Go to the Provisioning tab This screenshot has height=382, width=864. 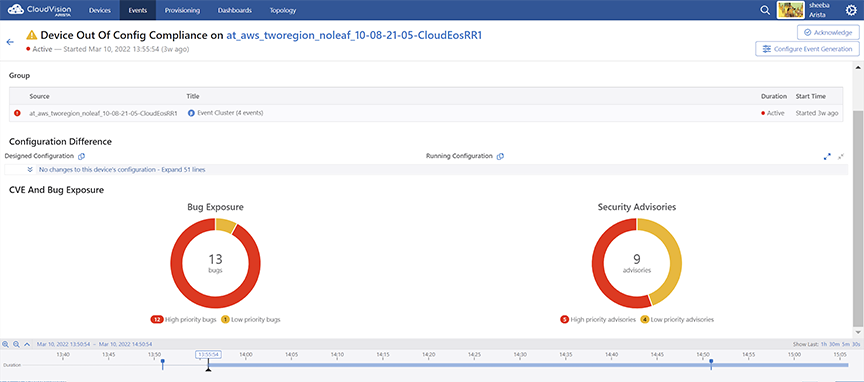182,10
